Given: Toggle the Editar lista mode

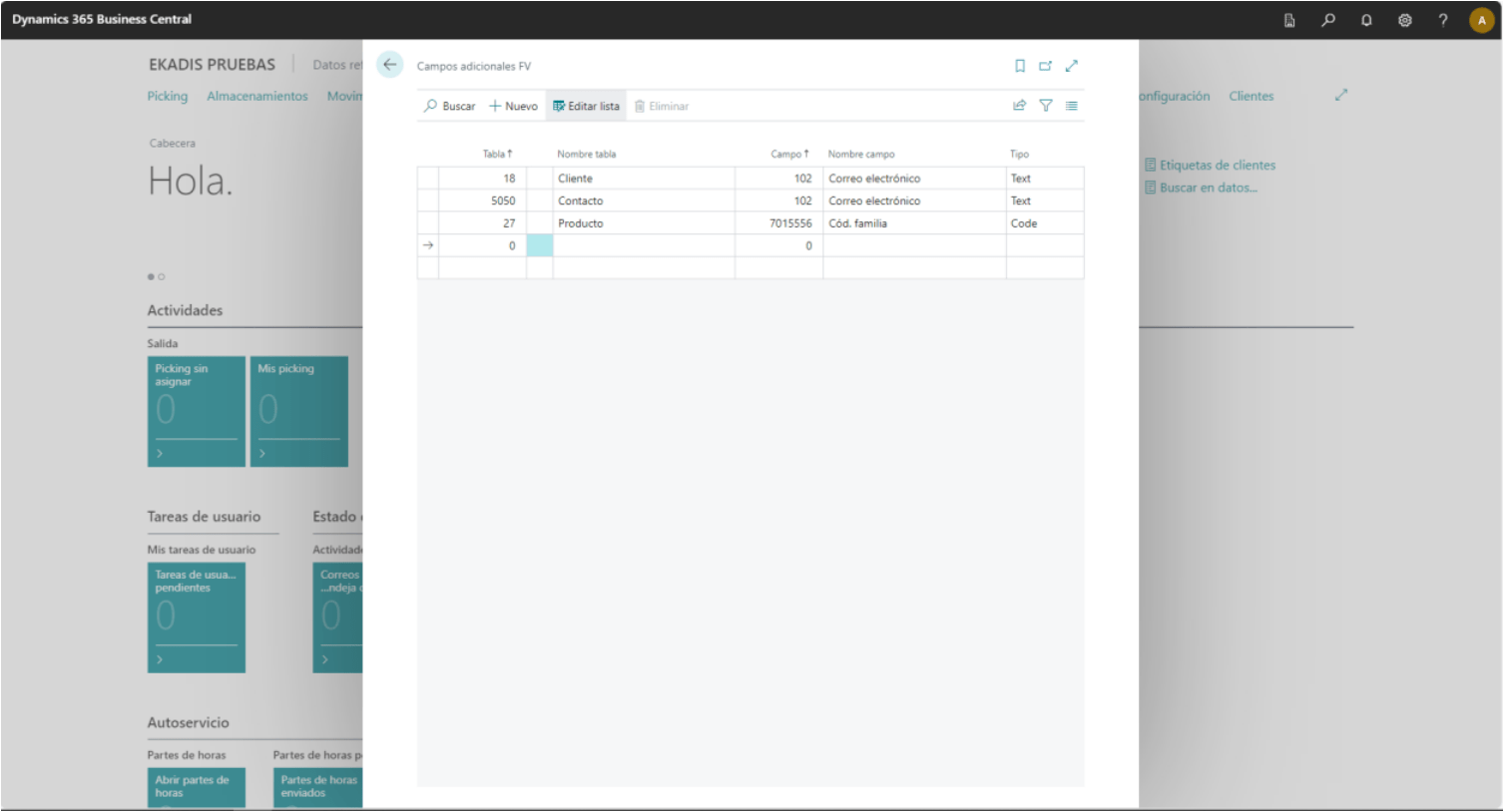Looking at the screenshot, I should pos(586,106).
